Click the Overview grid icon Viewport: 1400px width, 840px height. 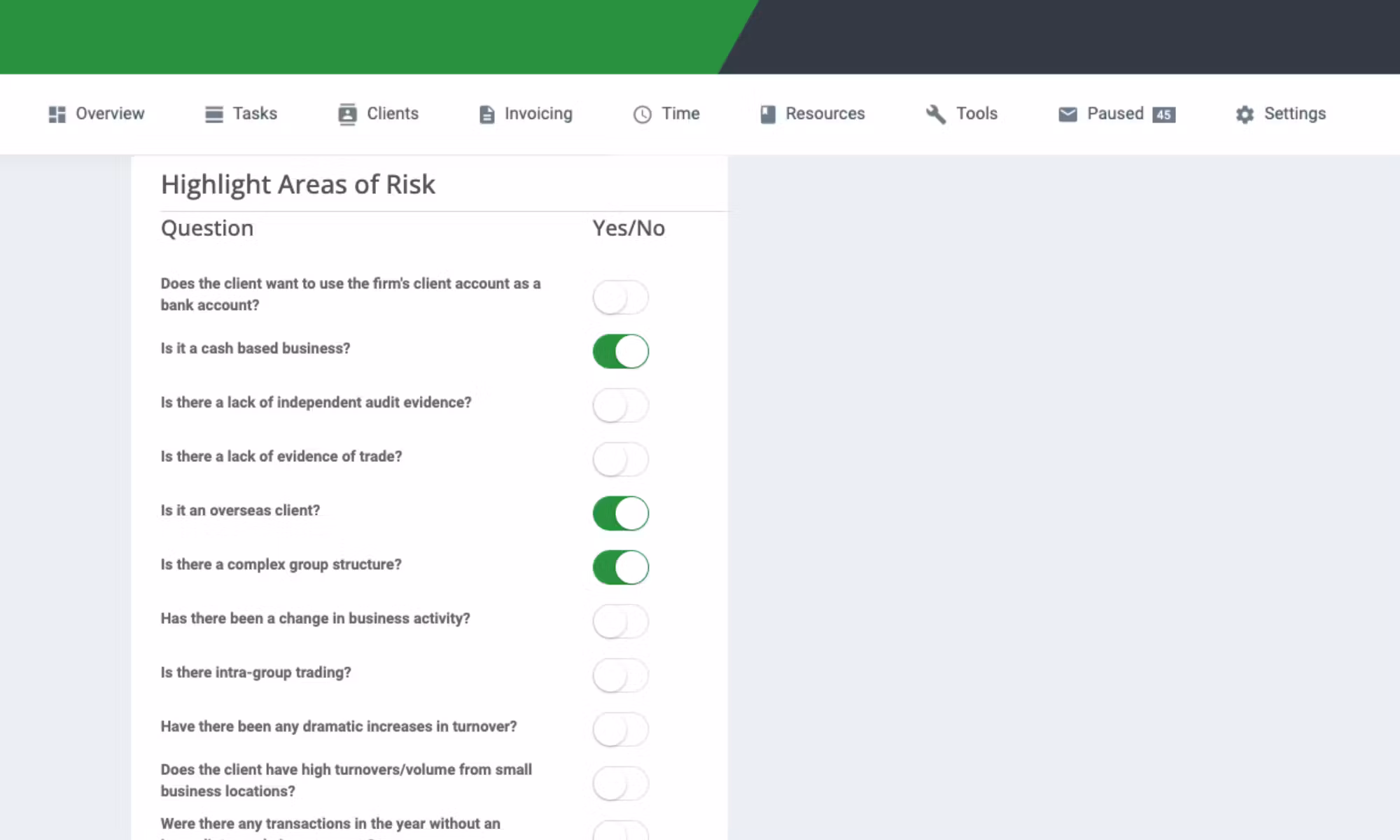(56, 113)
